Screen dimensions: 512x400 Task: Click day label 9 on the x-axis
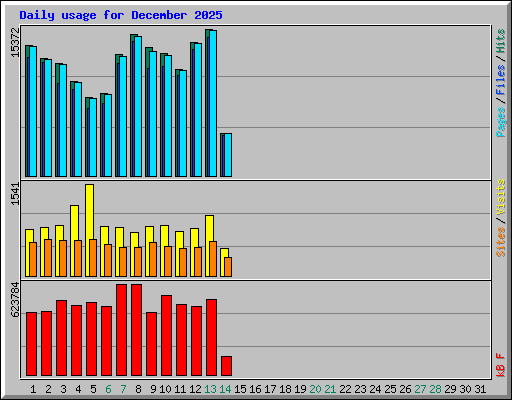click(x=153, y=389)
